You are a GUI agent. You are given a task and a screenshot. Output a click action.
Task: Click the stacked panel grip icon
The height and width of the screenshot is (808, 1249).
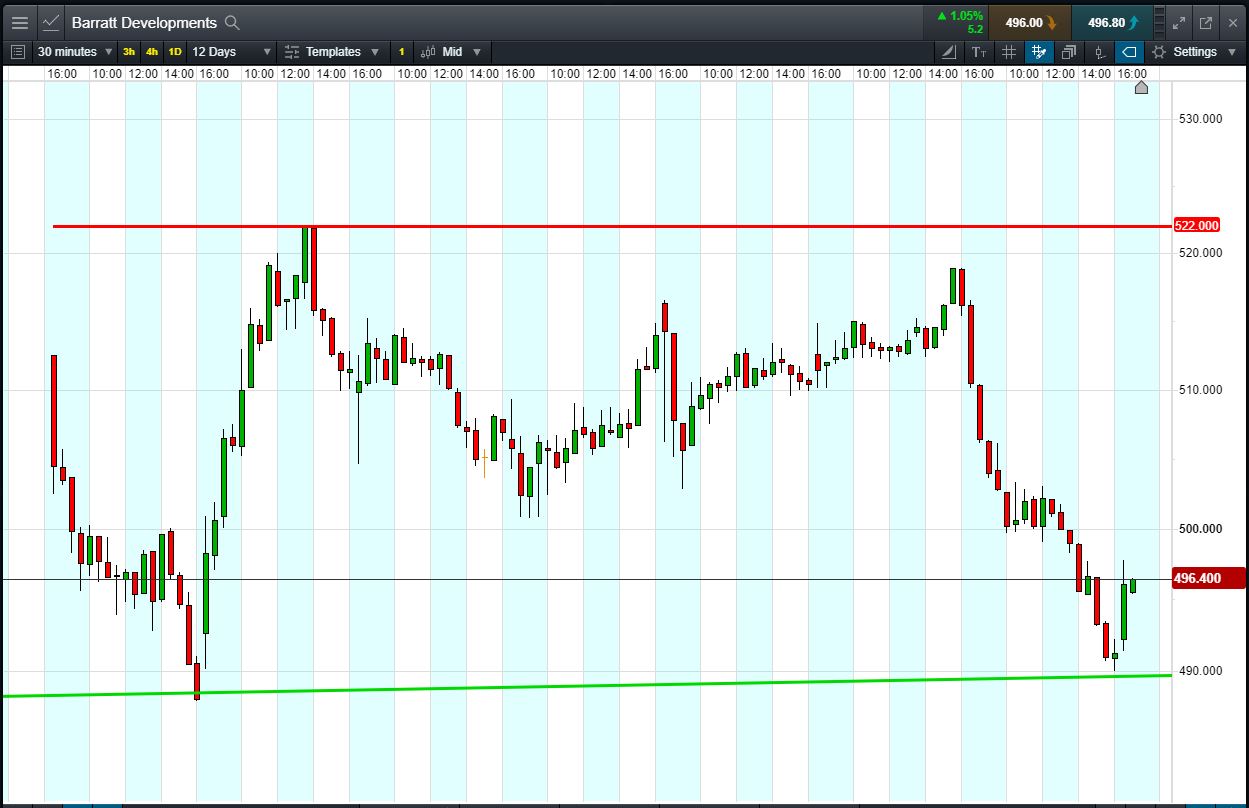point(1159,22)
